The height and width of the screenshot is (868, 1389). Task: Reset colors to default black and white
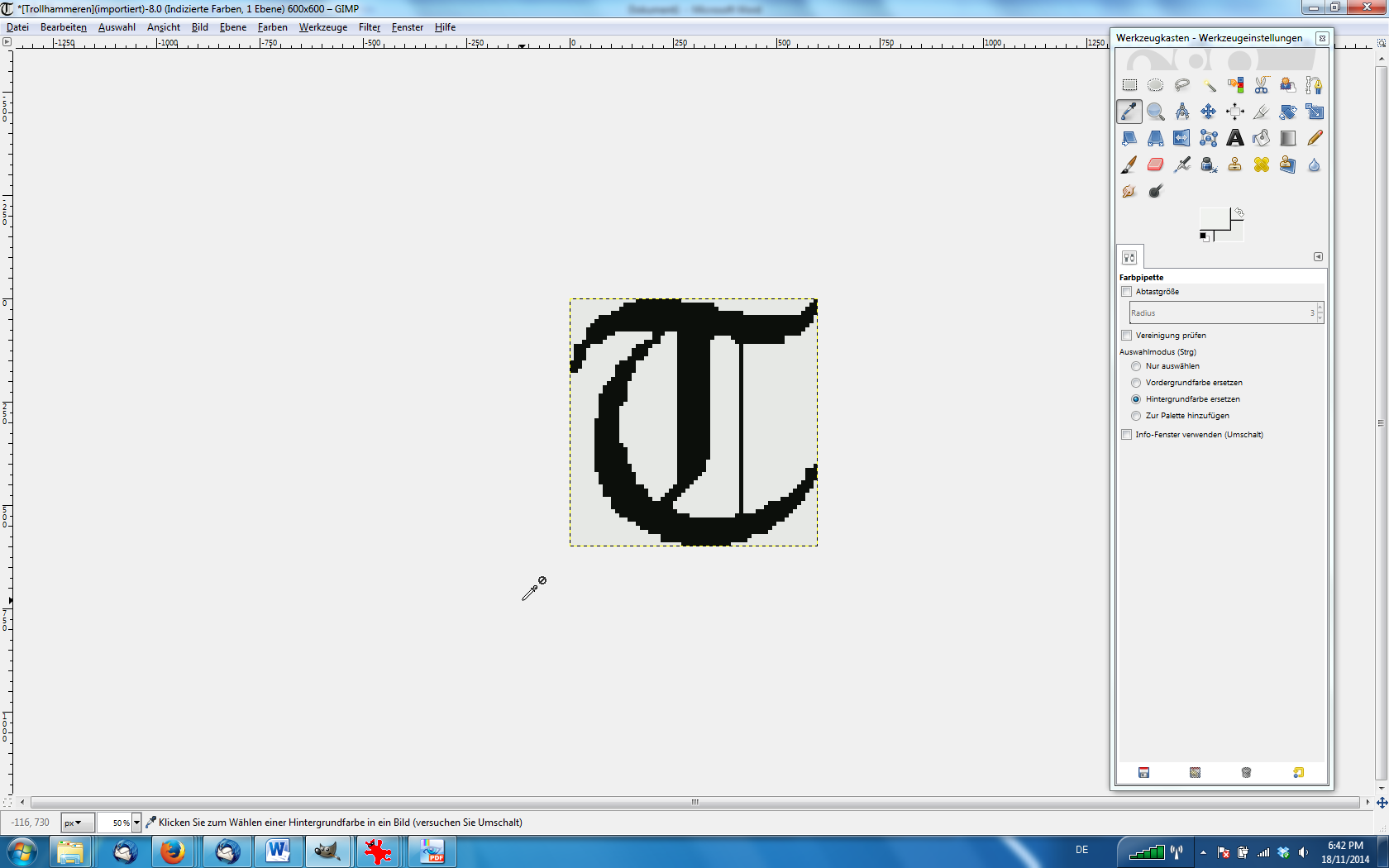click(1204, 237)
